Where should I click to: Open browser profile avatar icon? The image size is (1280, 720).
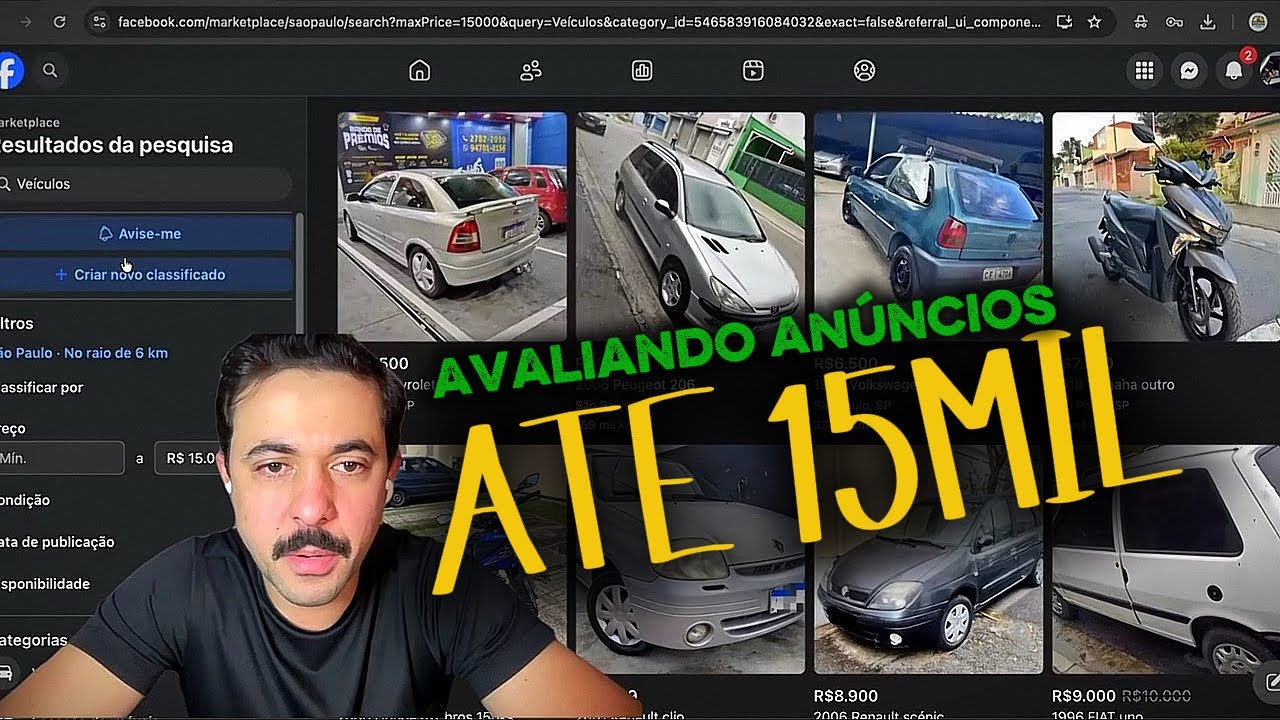coord(1258,21)
